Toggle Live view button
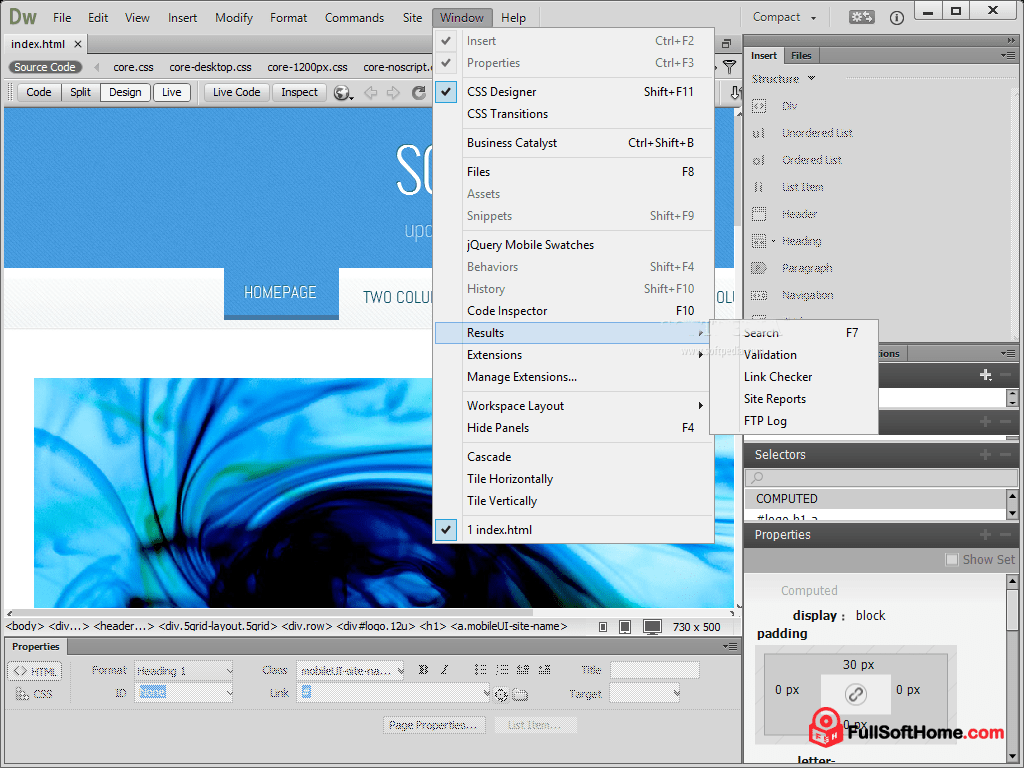The height and width of the screenshot is (768, 1024). pos(172,92)
